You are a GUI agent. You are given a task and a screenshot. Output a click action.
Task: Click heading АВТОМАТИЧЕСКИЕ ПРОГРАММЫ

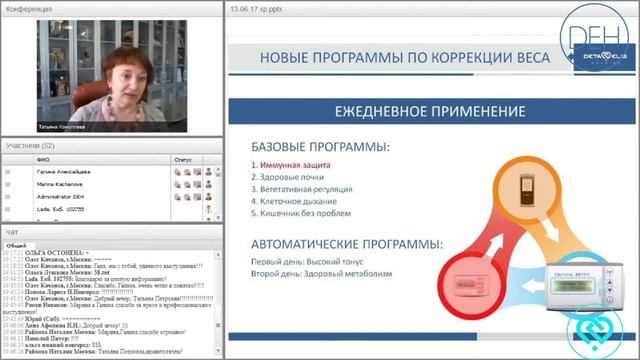click(x=347, y=244)
